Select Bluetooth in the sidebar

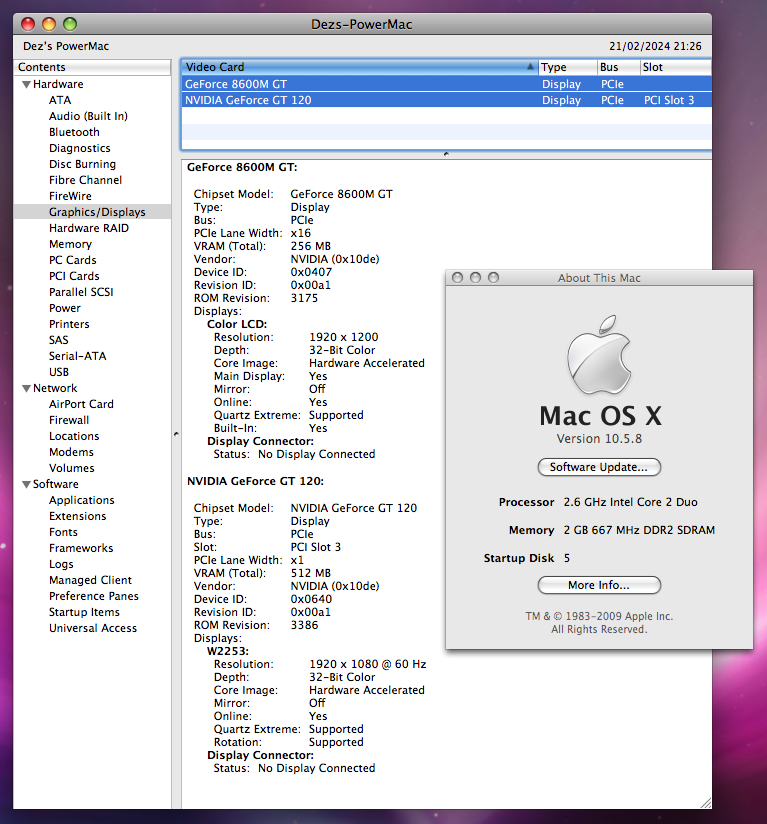coord(74,132)
